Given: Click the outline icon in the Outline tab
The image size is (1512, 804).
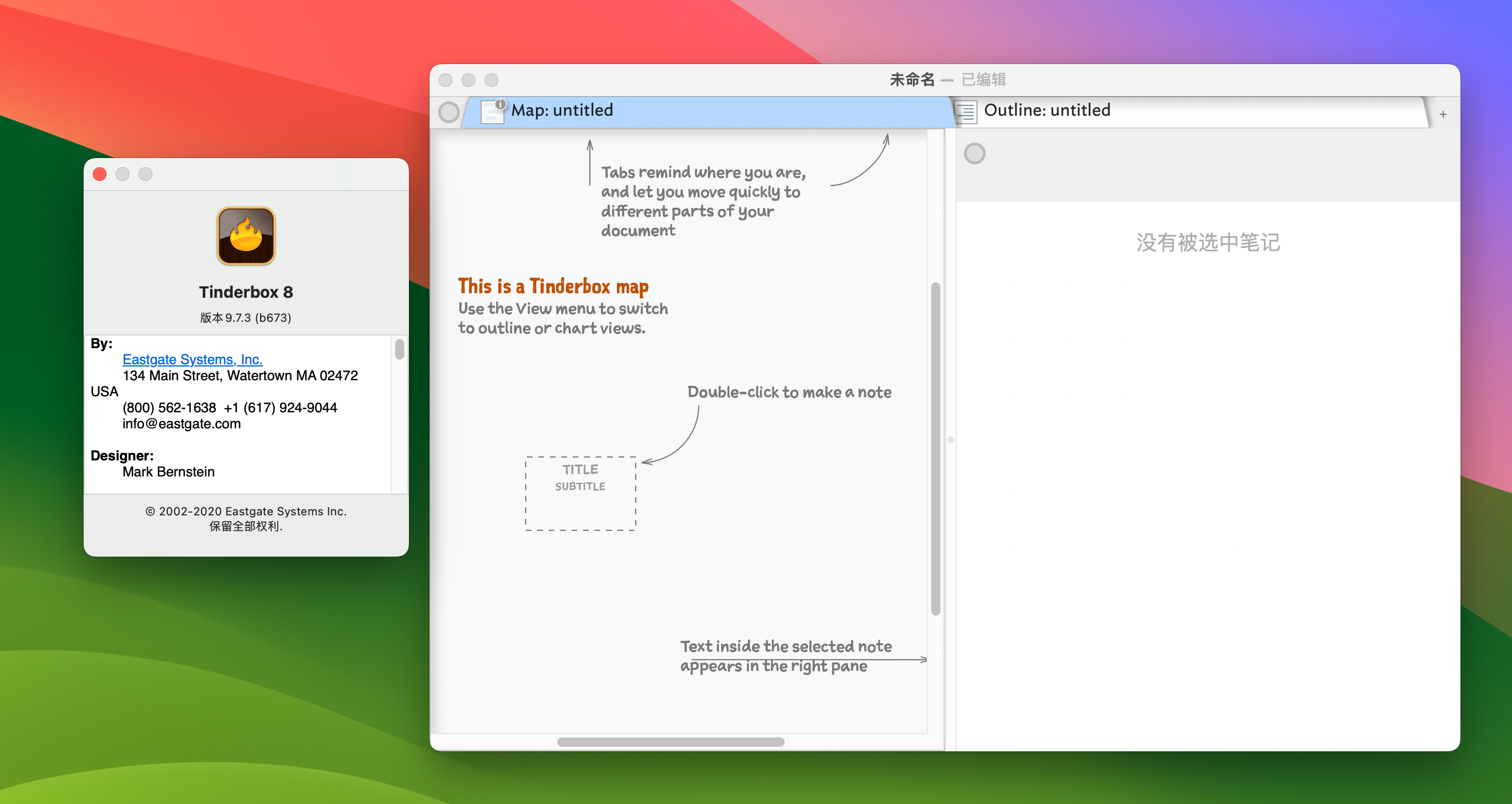Looking at the screenshot, I should (x=966, y=111).
